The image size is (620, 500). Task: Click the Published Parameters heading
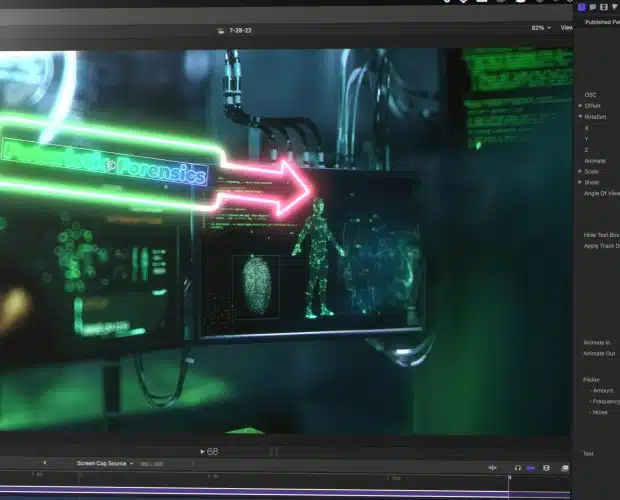(x=602, y=22)
